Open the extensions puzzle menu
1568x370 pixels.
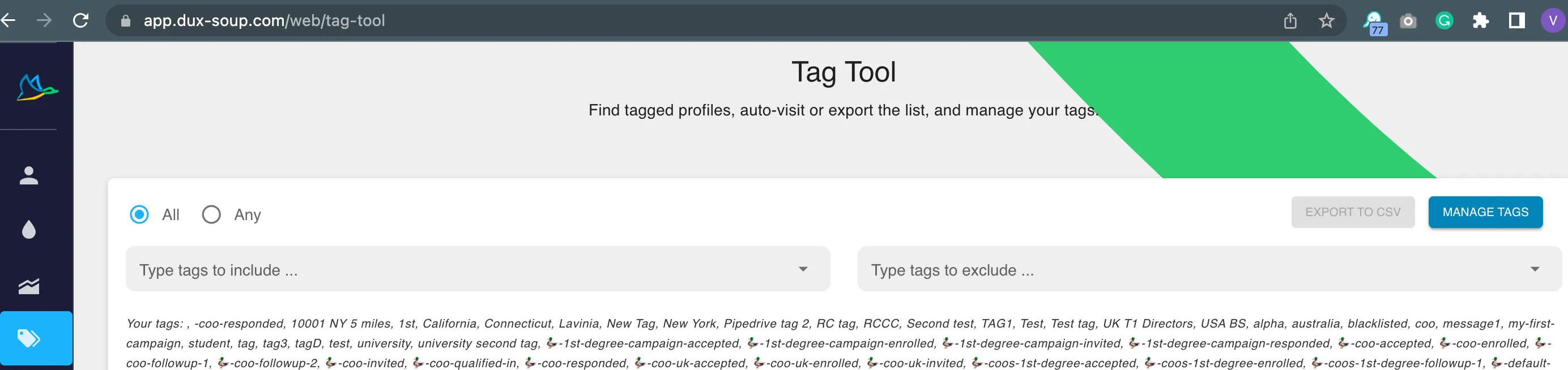1480,21
